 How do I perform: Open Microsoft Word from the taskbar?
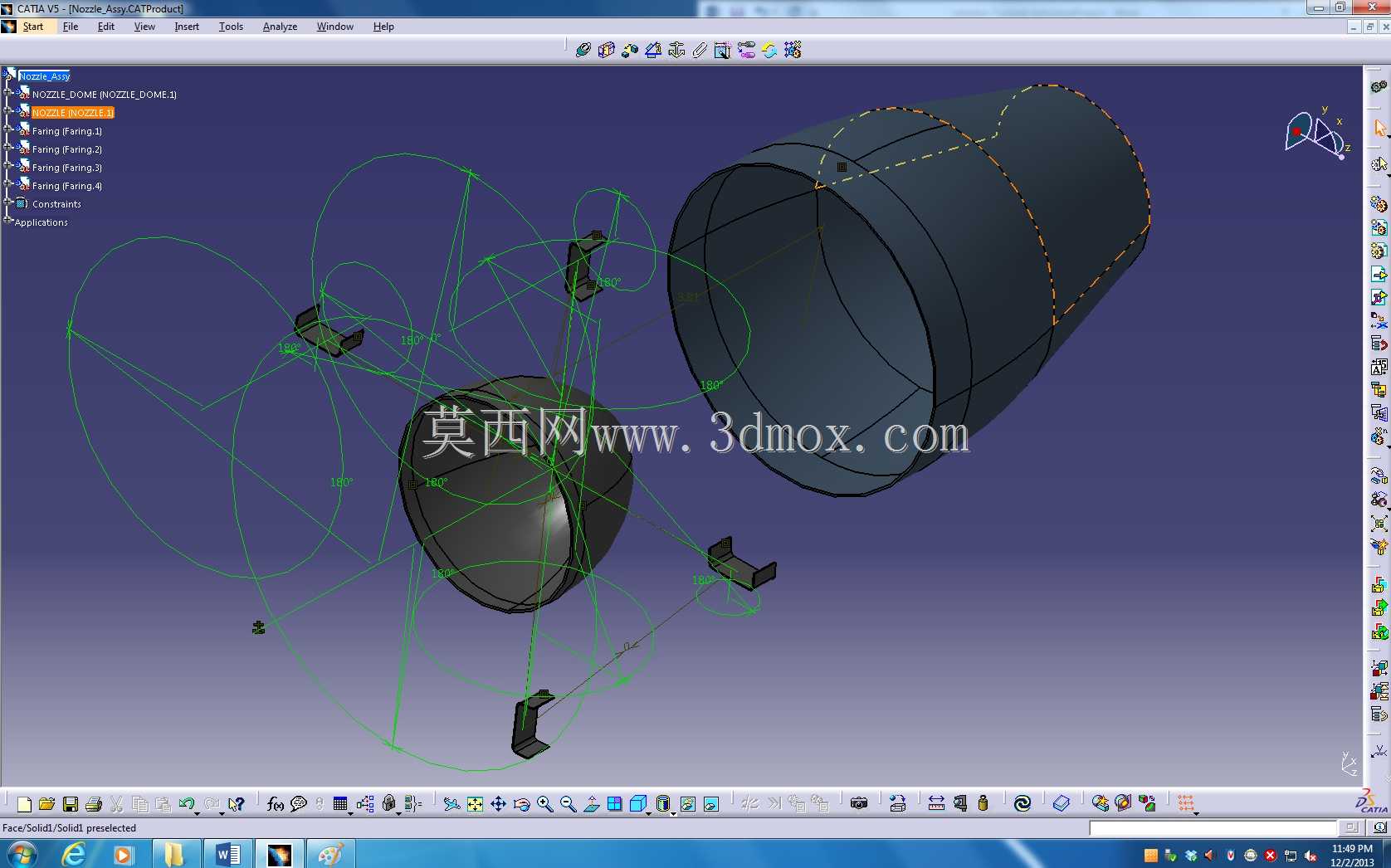(227, 854)
